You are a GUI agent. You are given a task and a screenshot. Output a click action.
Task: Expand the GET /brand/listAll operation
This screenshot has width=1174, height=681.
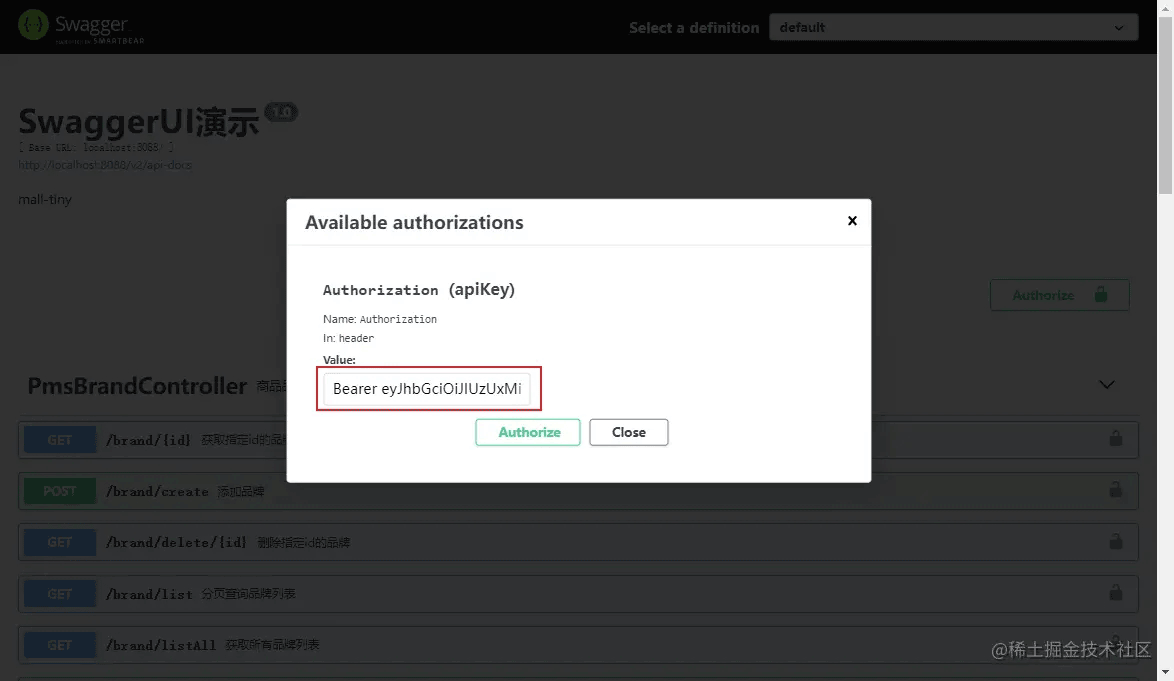pyautogui.click(x=578, y=644)
